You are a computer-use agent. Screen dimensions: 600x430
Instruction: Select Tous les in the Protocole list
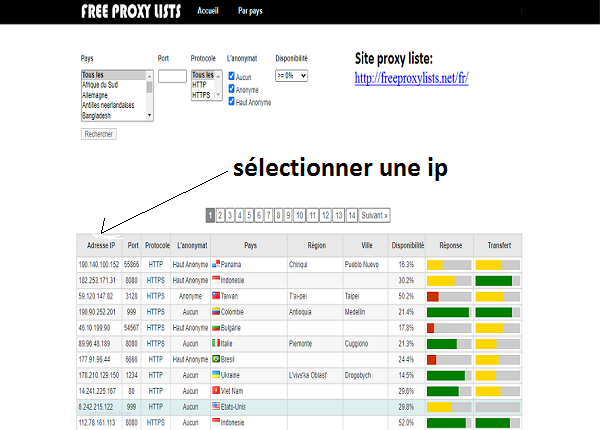tap(203, 75)
